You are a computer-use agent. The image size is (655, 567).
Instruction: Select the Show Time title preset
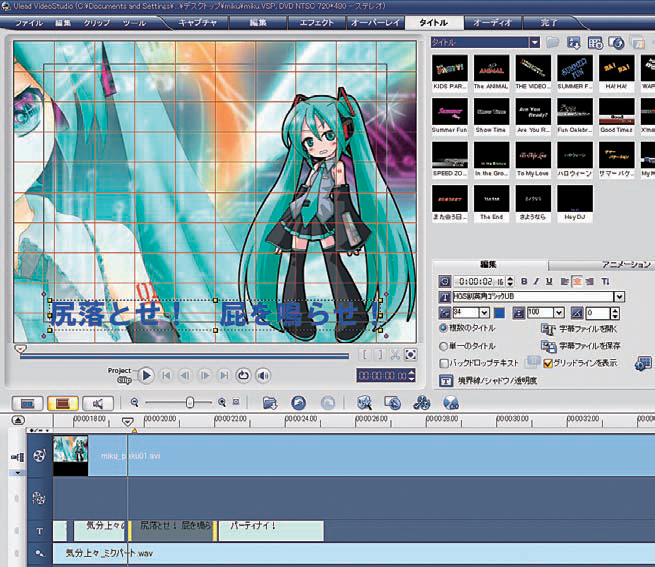(491, 112)
